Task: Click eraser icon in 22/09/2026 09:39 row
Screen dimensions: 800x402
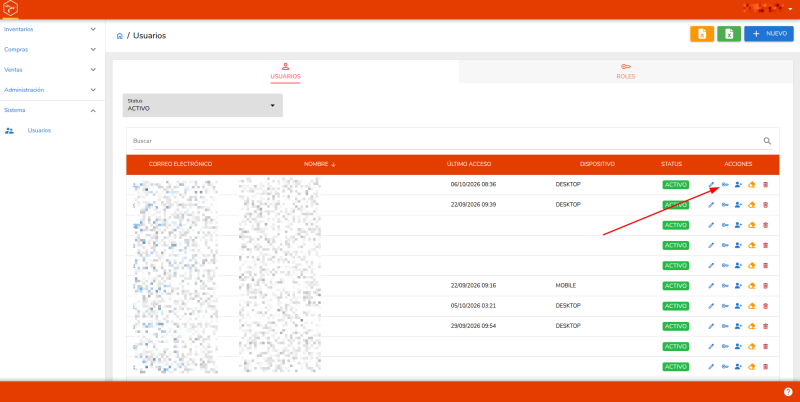Action: 752,205
